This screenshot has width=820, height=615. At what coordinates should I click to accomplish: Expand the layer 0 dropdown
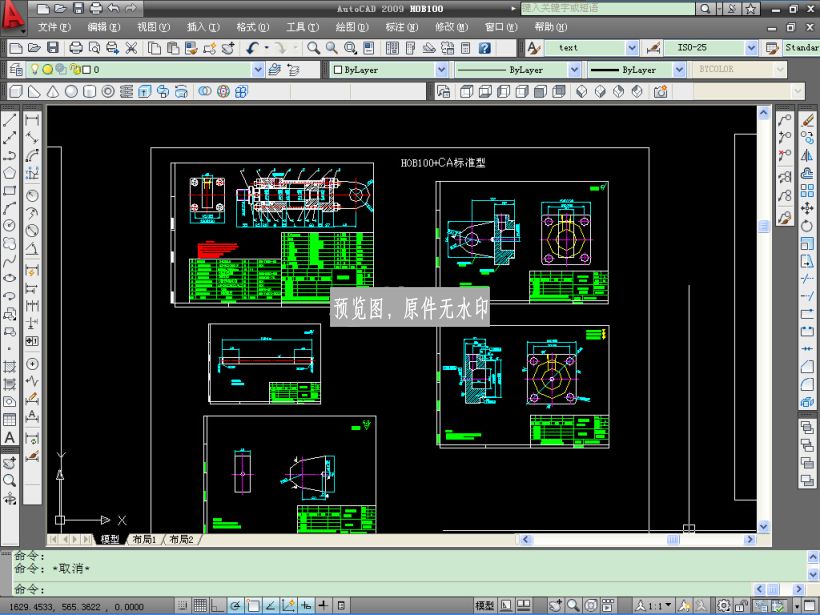click(x=258, y=70)
